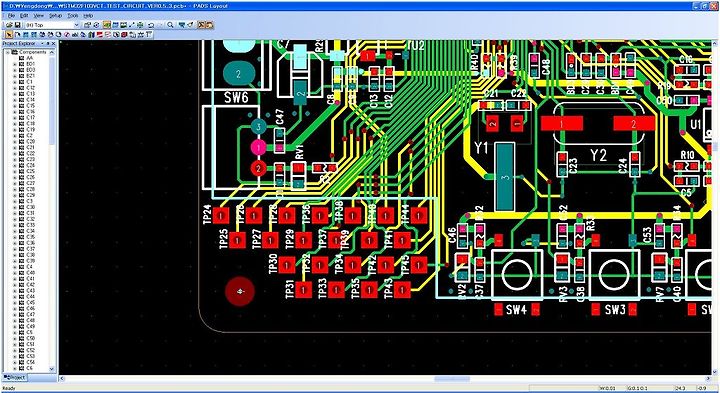This screenshot has width=720, height=393.
Task: Click the Hatch drafting icon
Action: pyautogui.click(x=91, y=34)
